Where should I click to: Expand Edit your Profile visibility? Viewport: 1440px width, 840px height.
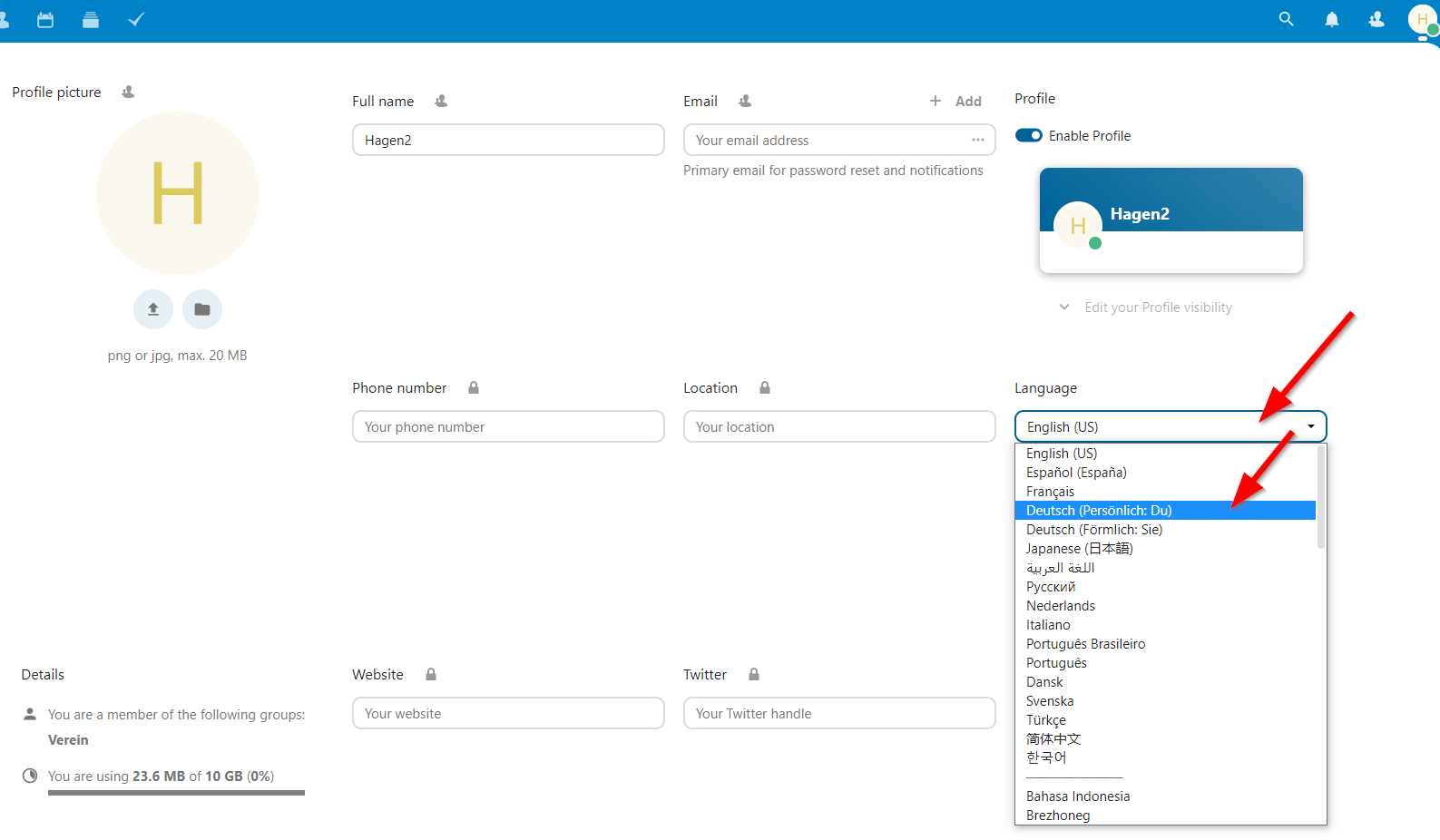click(x=1145, y=308)
